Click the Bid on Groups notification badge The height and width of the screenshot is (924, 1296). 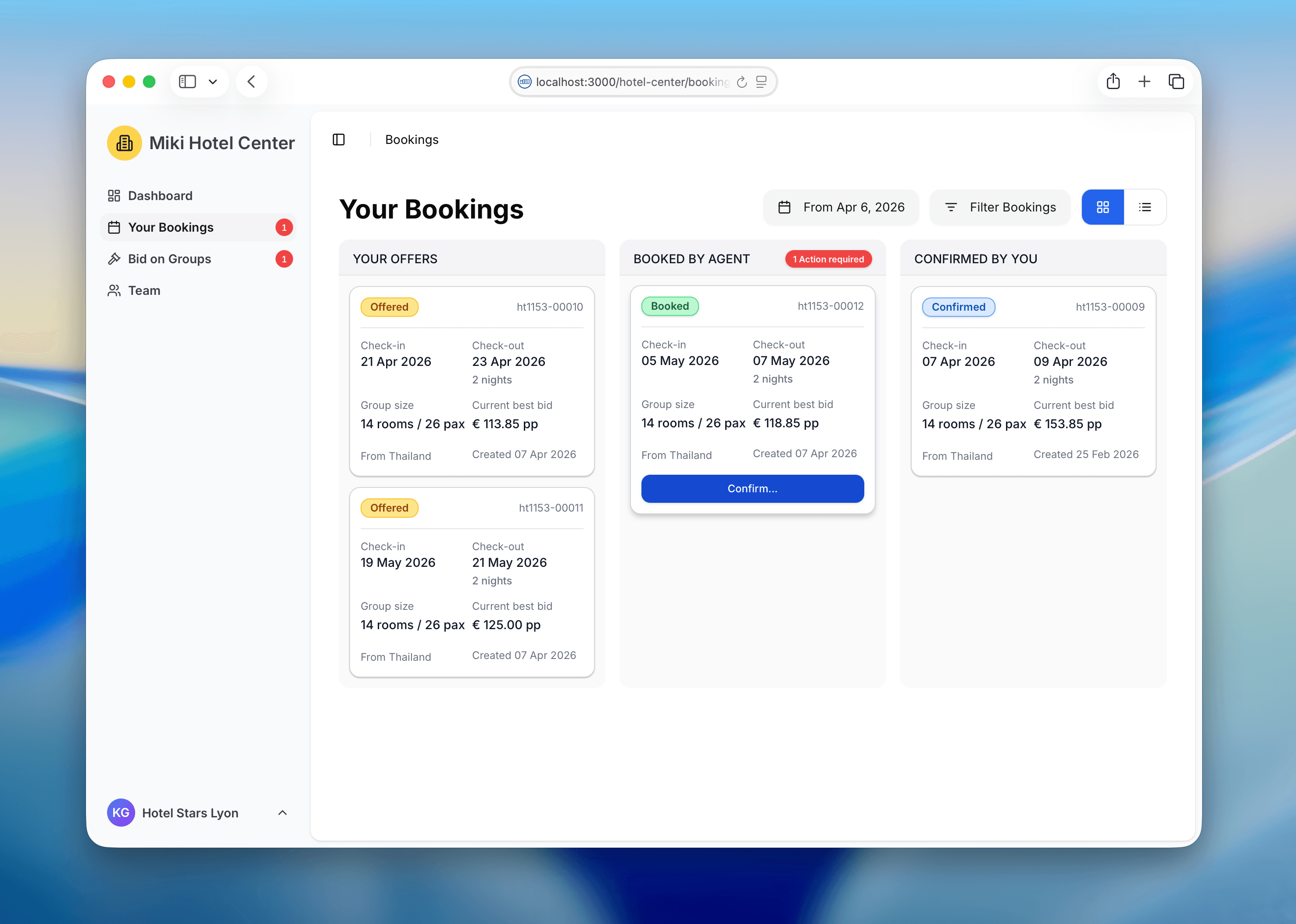(284, 259)
